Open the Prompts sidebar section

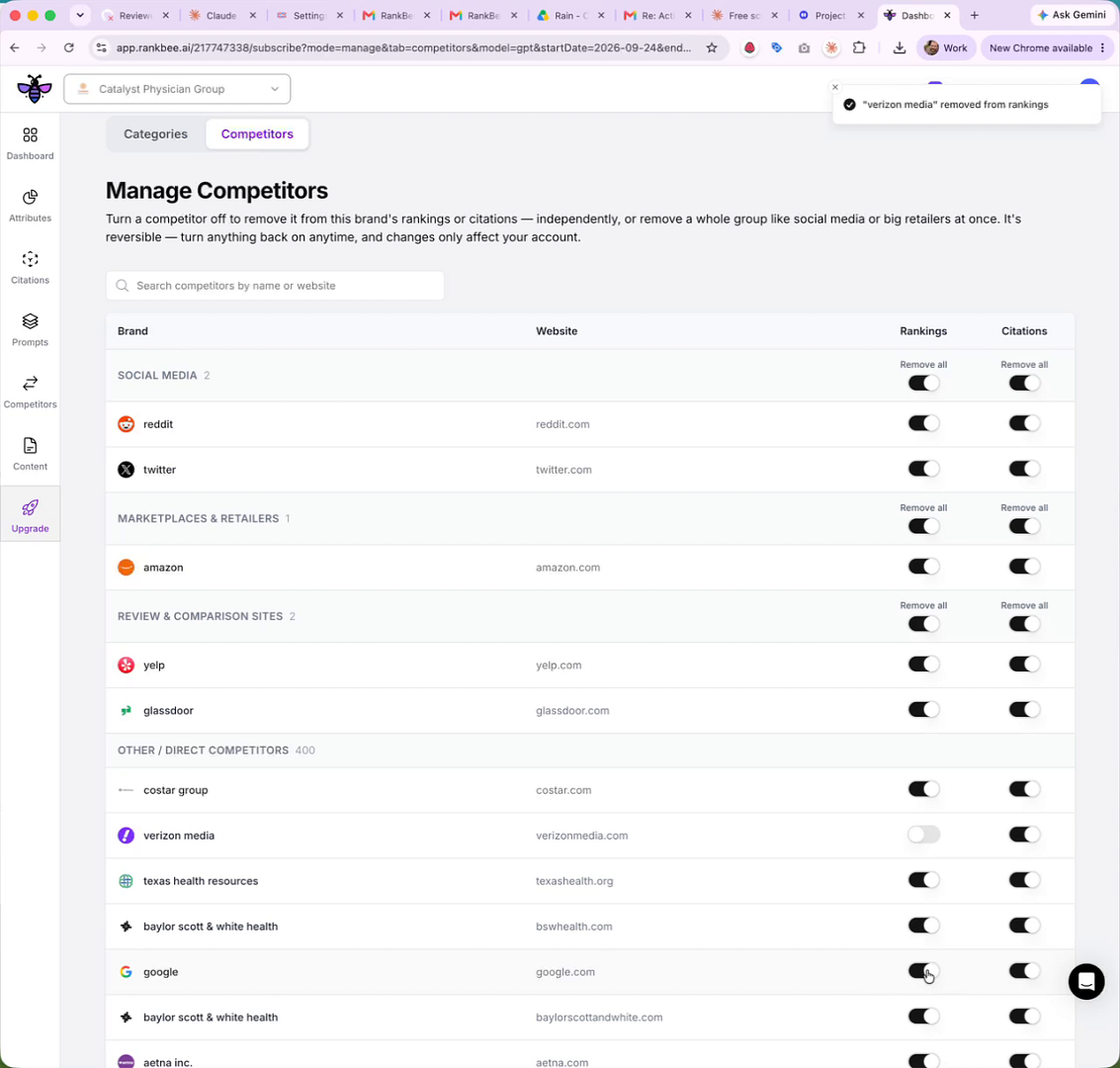[30, 330]
